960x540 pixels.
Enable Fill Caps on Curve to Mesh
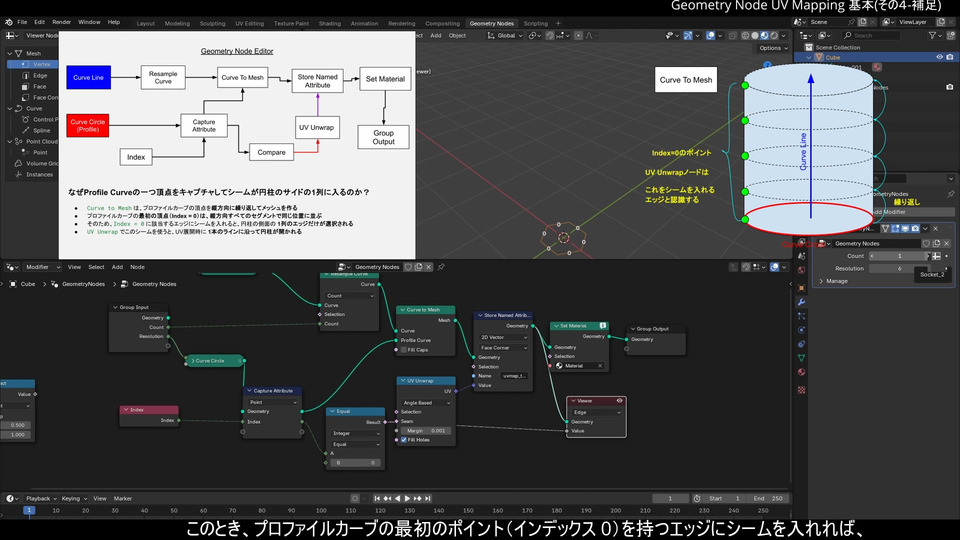404,349
